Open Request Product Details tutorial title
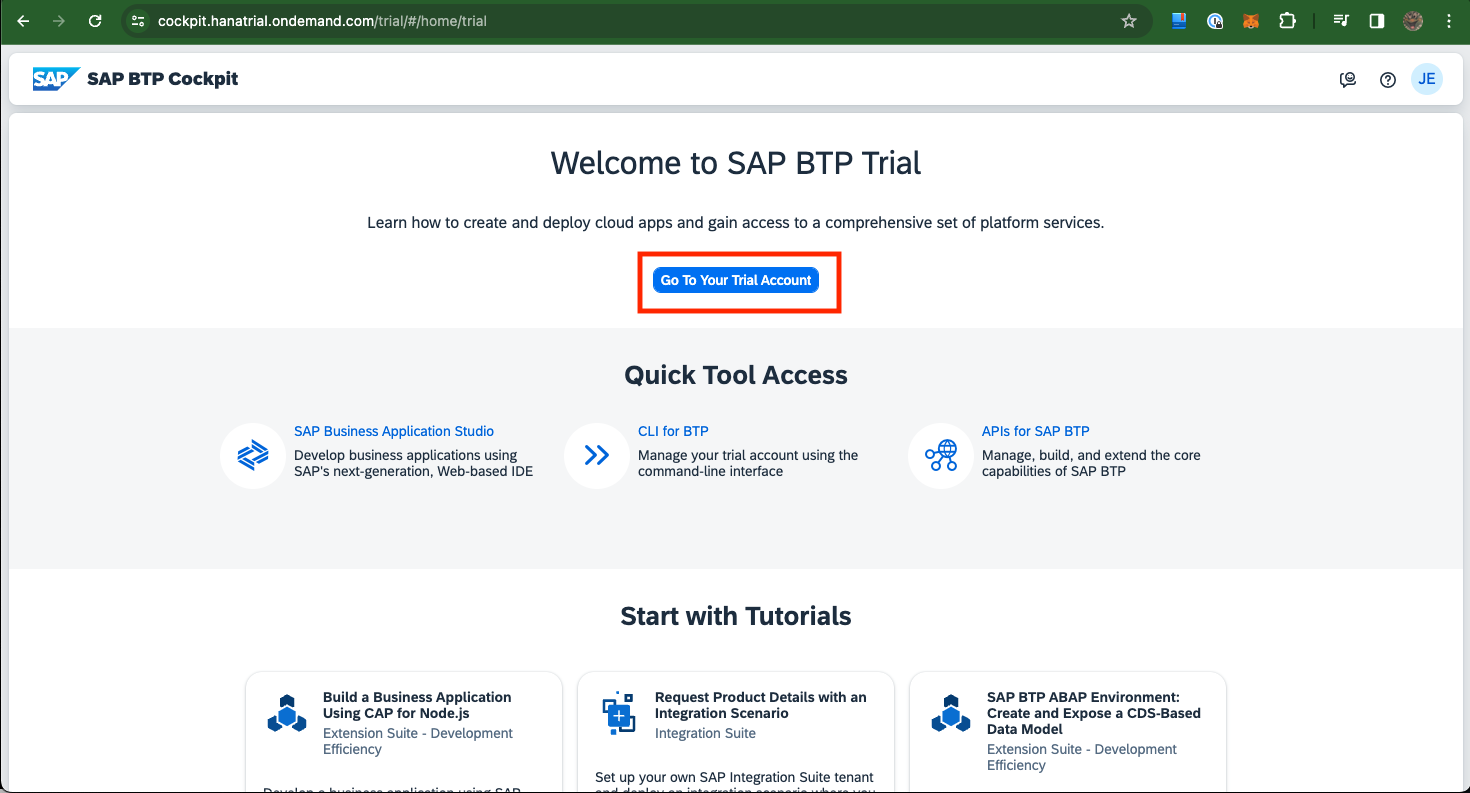This screenshot has width=1470, height=793. tap(761, 705)
